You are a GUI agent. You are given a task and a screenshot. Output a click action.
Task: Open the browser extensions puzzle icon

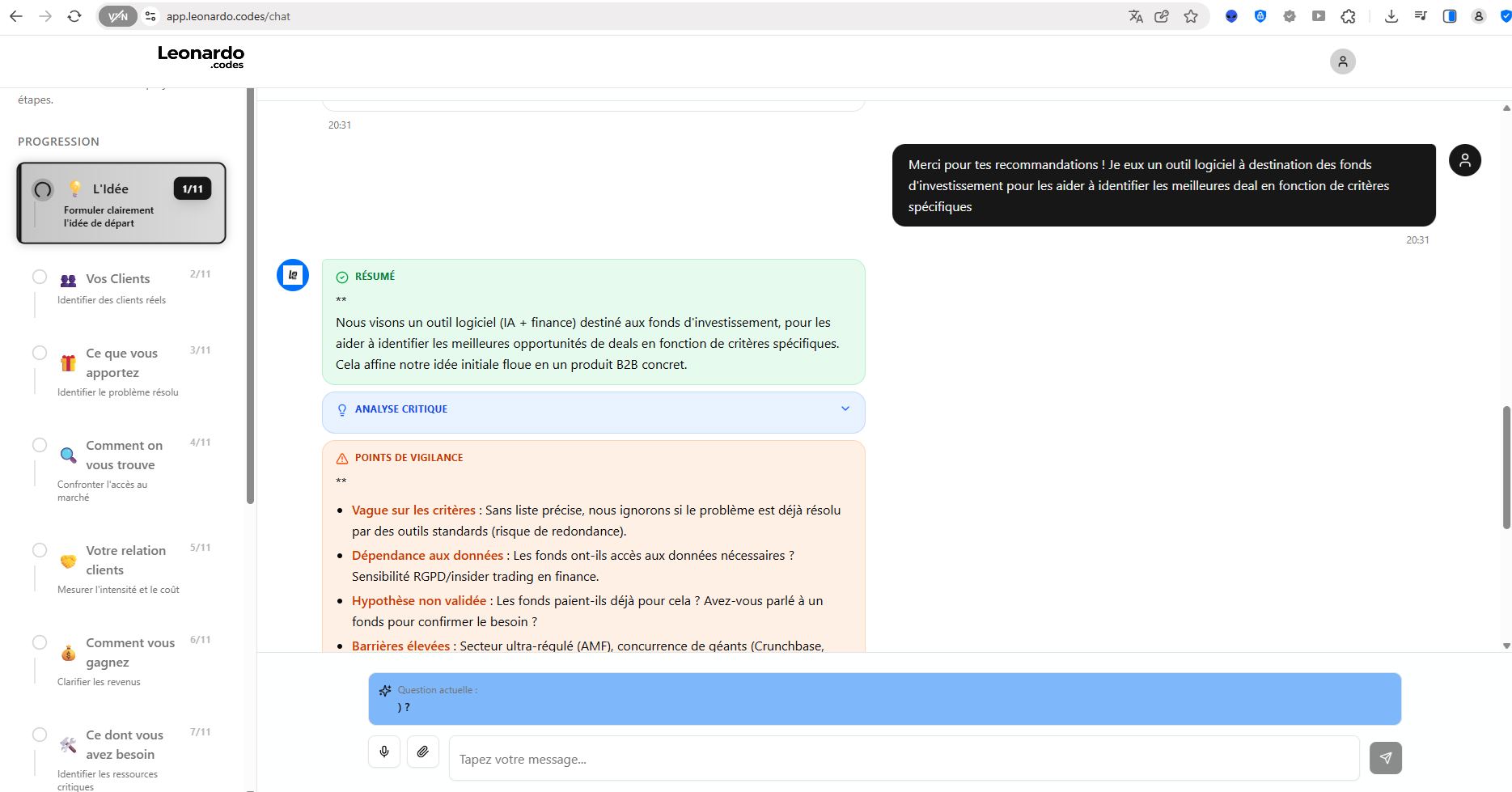1348,16
